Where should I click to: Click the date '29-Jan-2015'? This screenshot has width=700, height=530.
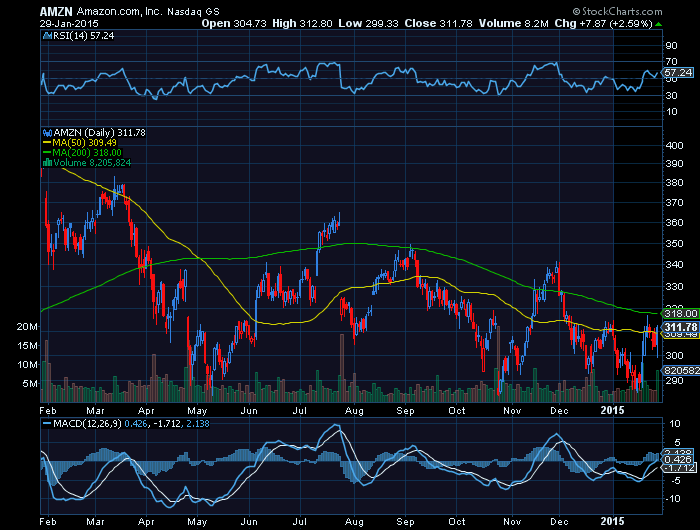pos(69,24)
